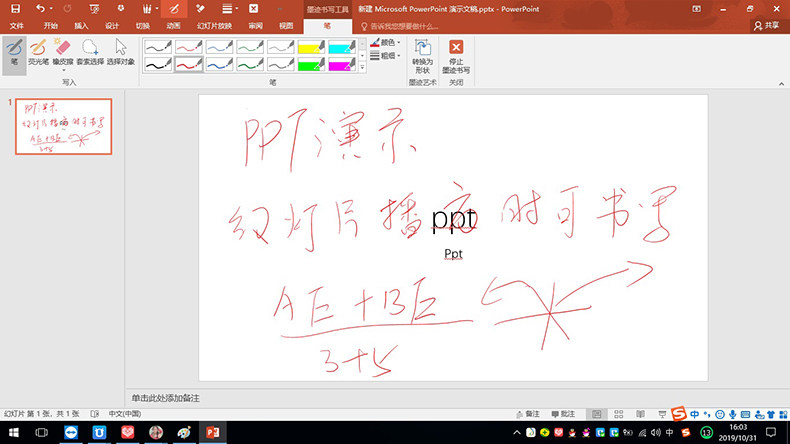
Task: Click the X box icon in quick access toolbar
Action: coord(253,9)
